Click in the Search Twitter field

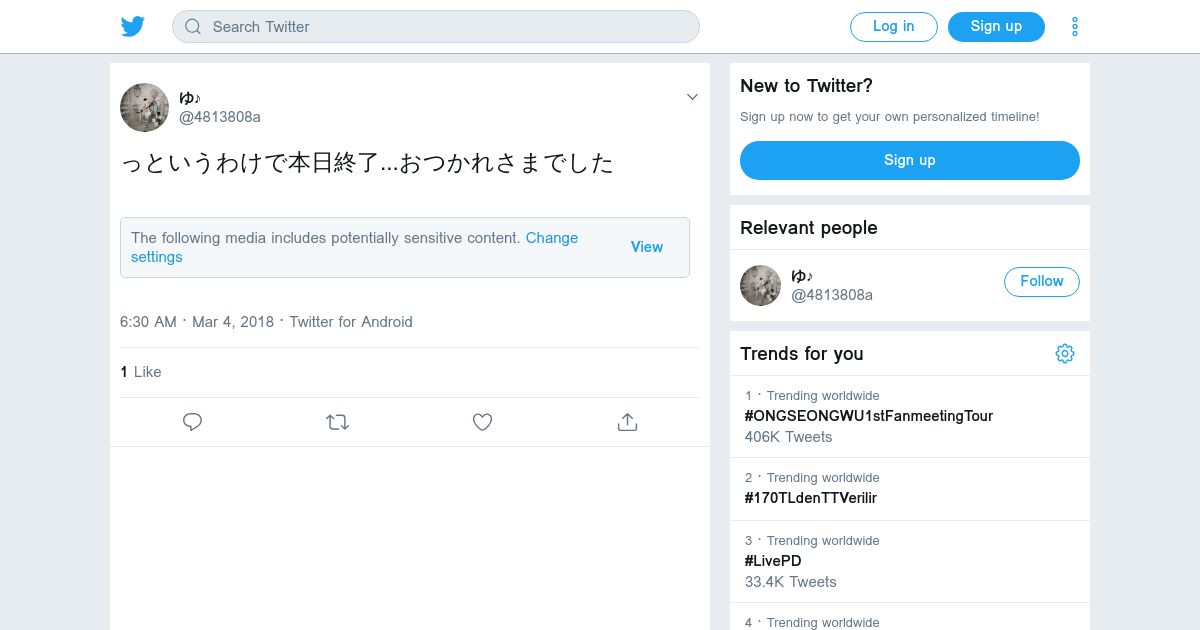(450, 27)
